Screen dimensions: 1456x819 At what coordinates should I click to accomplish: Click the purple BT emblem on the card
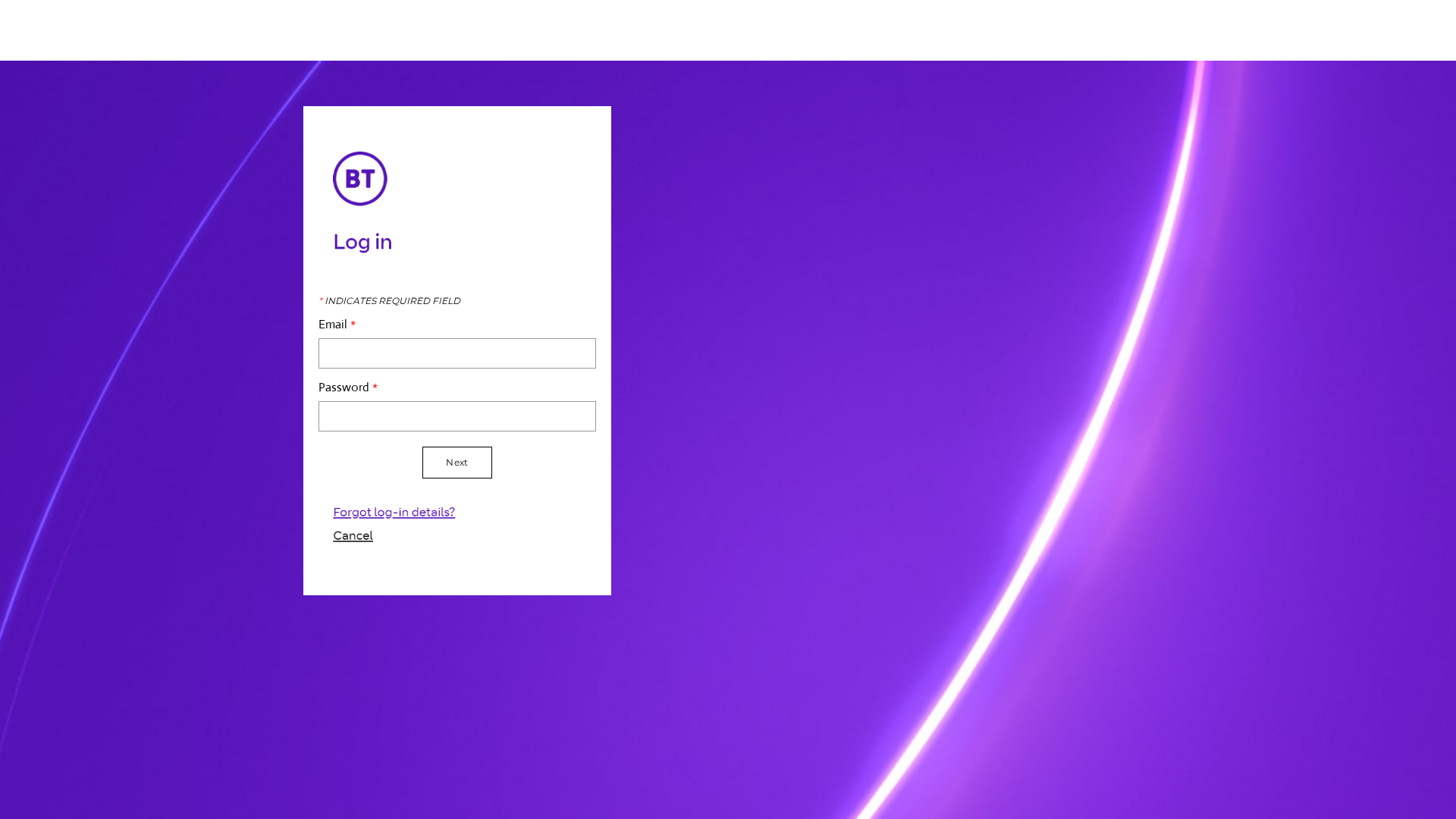pyautogui.click(x=359, y=178)
